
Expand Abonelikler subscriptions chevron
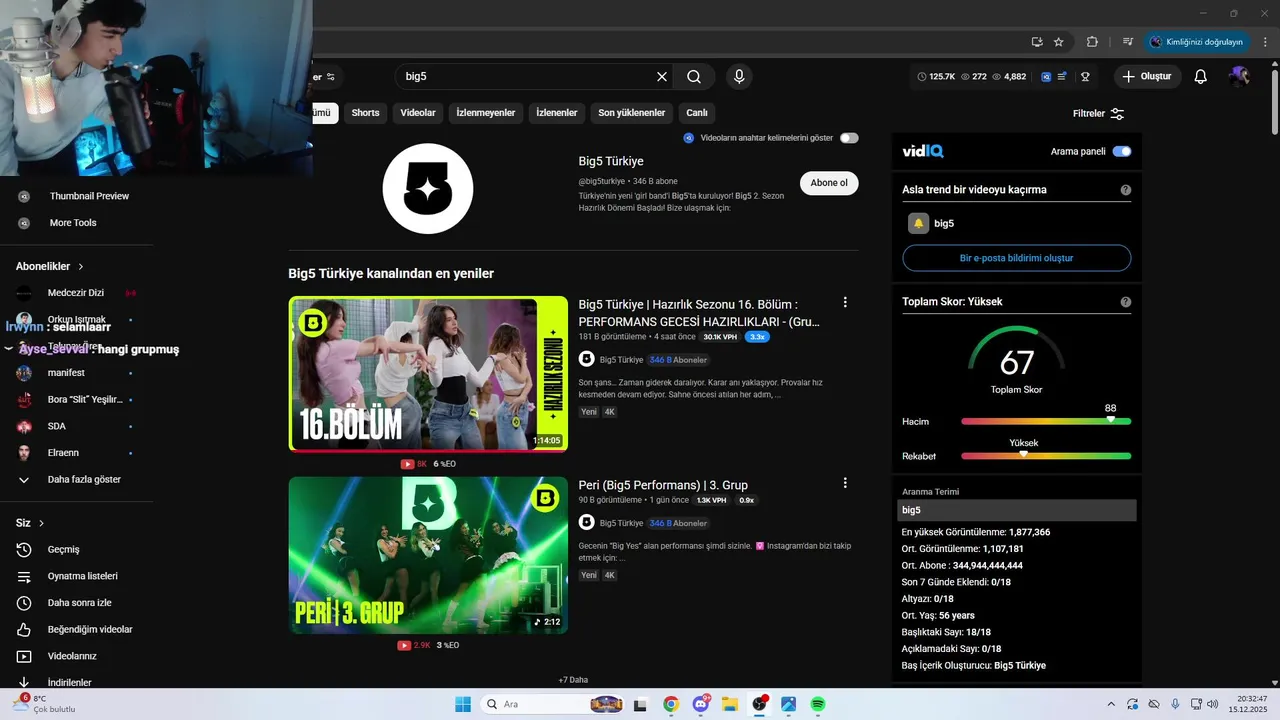81,267
